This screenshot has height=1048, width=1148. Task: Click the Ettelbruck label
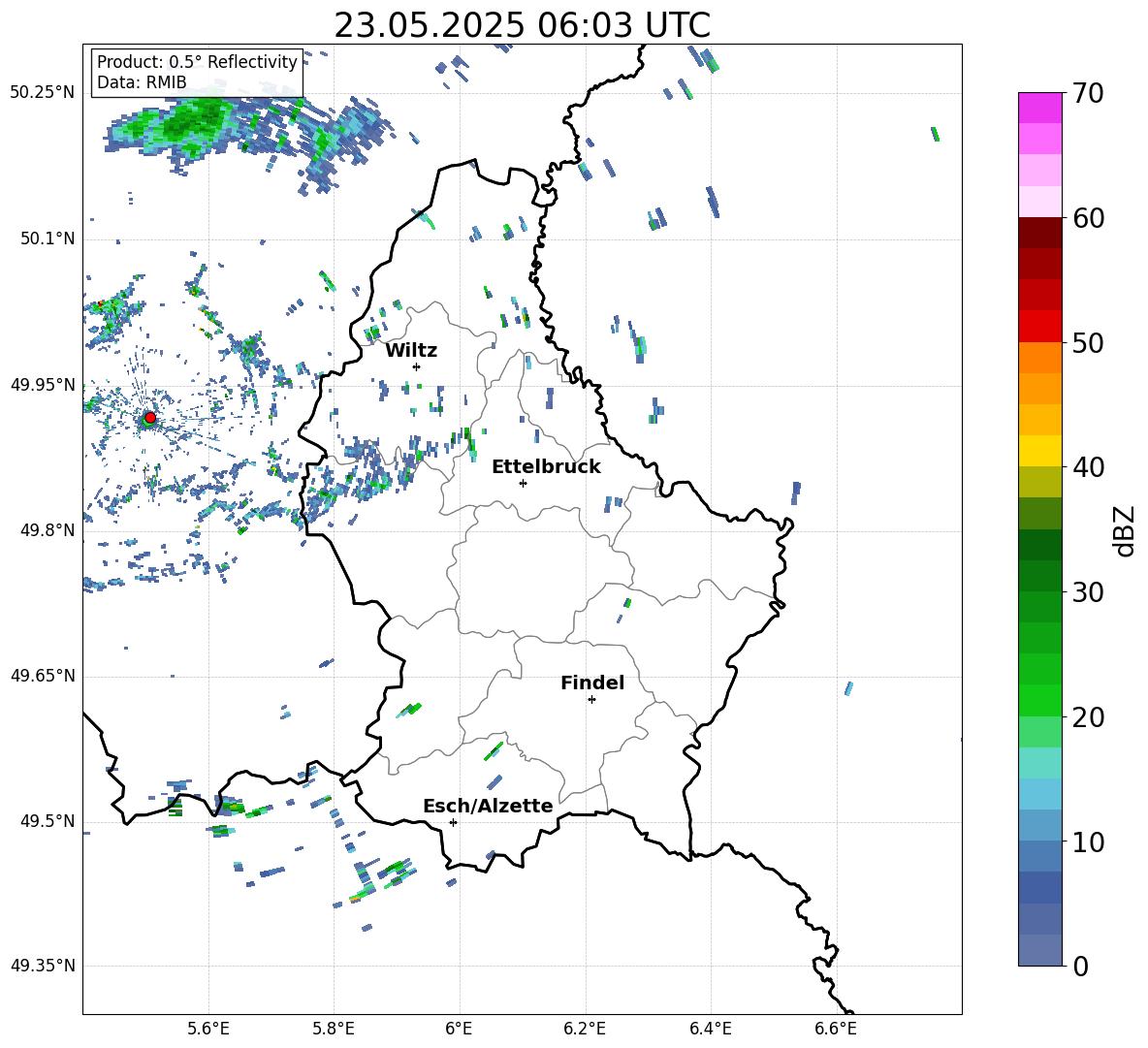(546, 467)
